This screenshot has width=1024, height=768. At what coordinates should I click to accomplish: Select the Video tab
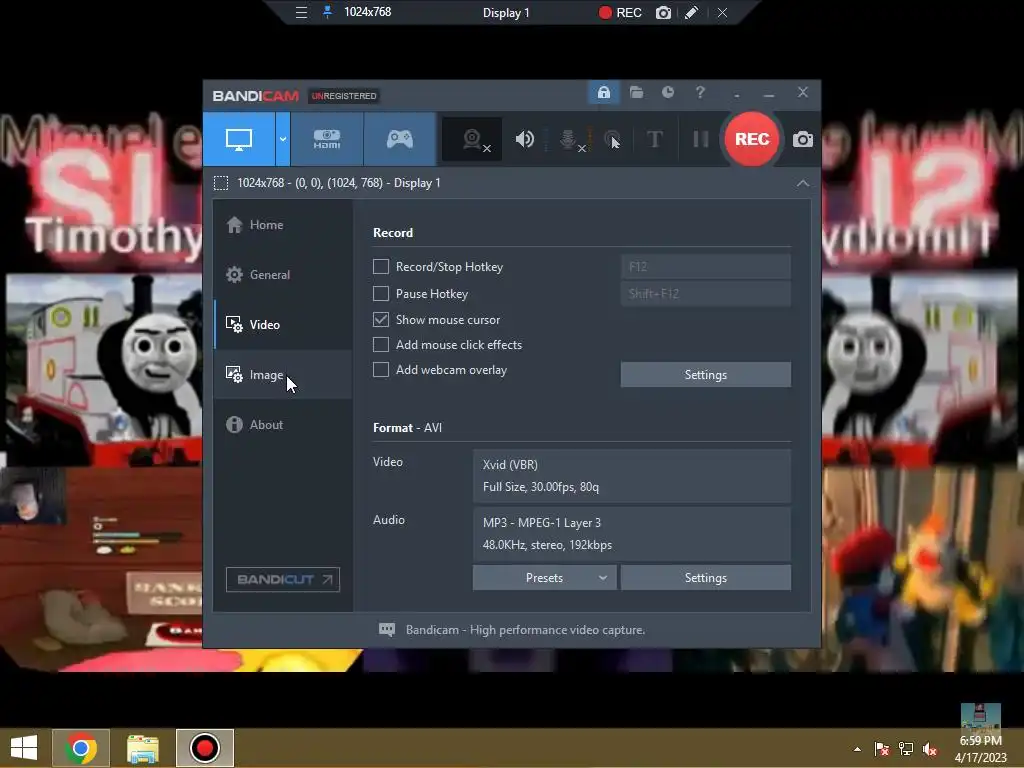point(283,325)
